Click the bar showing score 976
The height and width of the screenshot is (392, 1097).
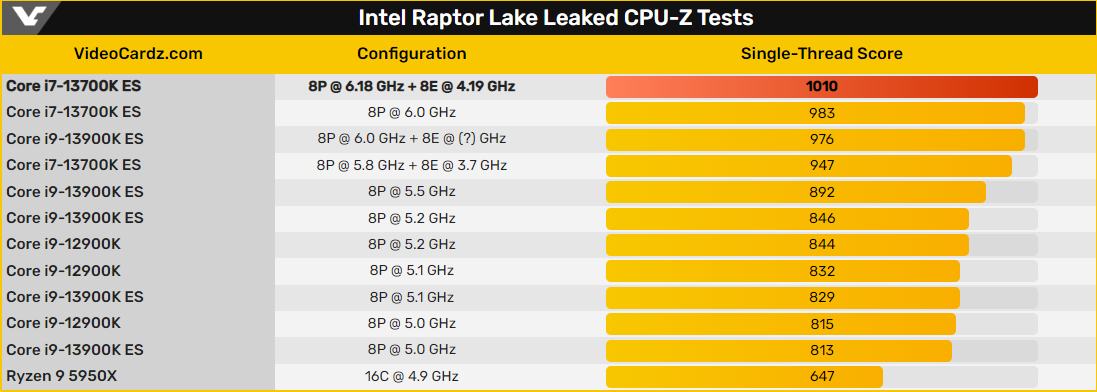(x=815, y=139)
